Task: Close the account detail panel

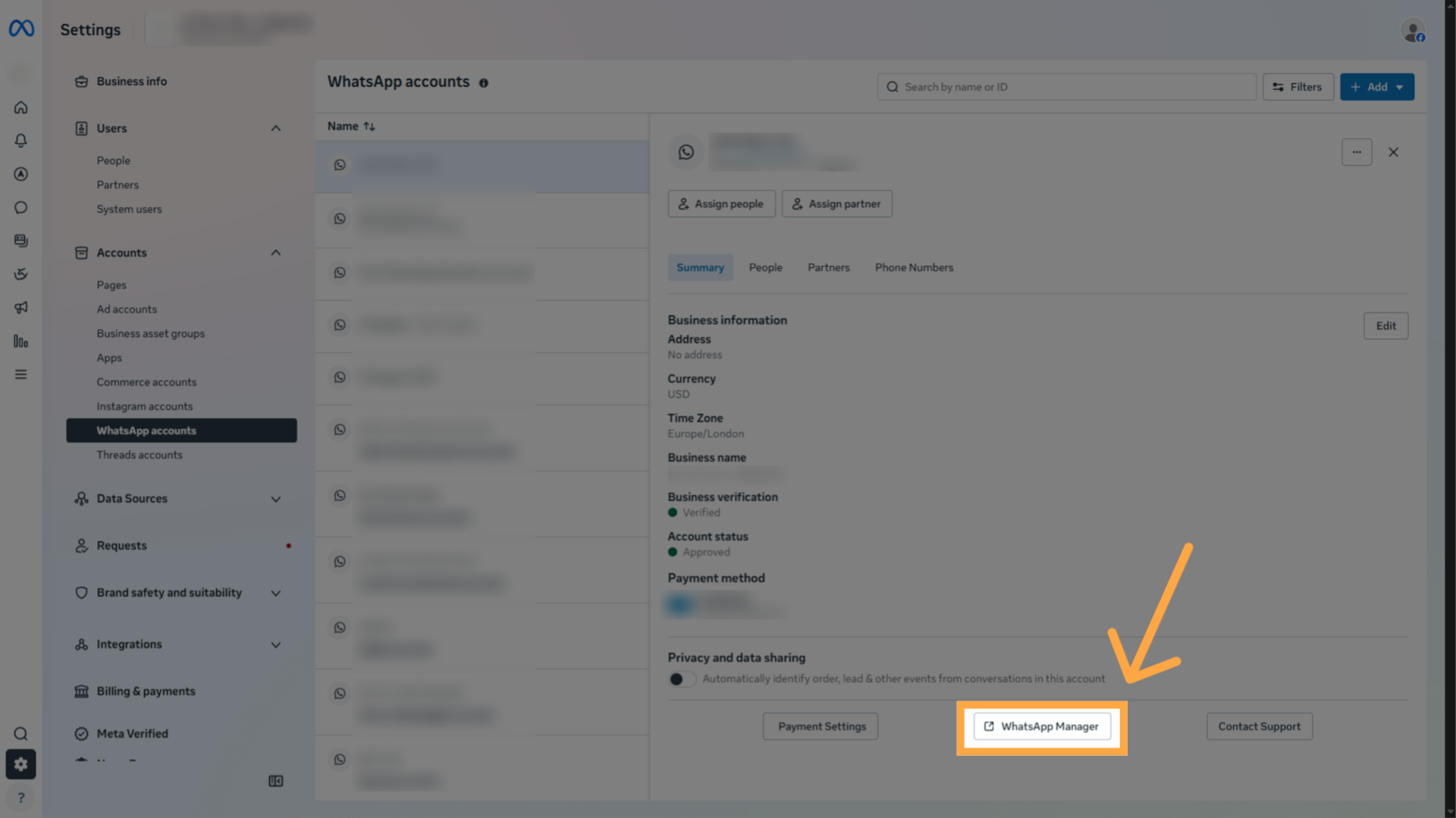Action: (1393, 152)
